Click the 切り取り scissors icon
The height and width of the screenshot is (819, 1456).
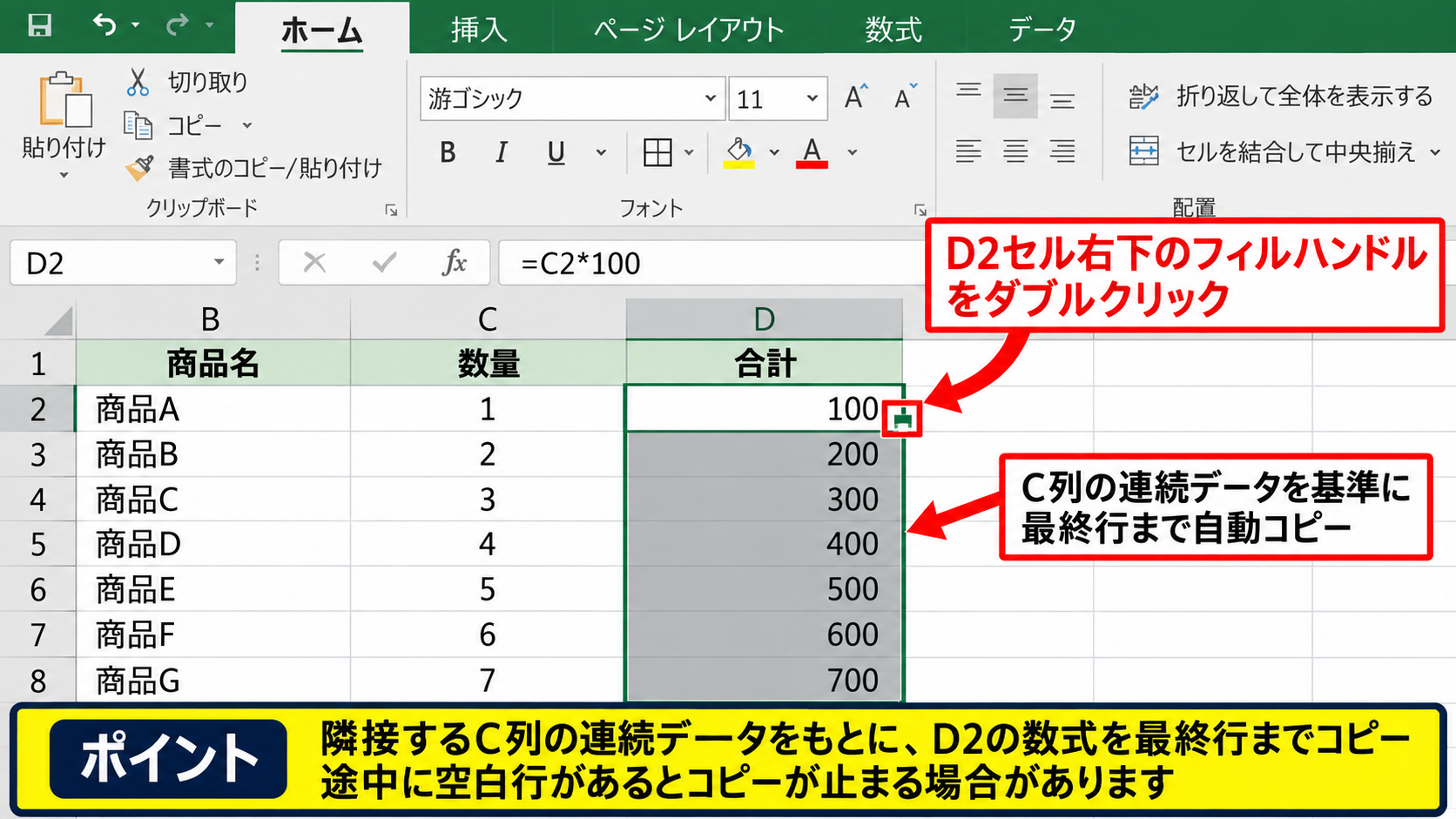click(x=138, y=82)
